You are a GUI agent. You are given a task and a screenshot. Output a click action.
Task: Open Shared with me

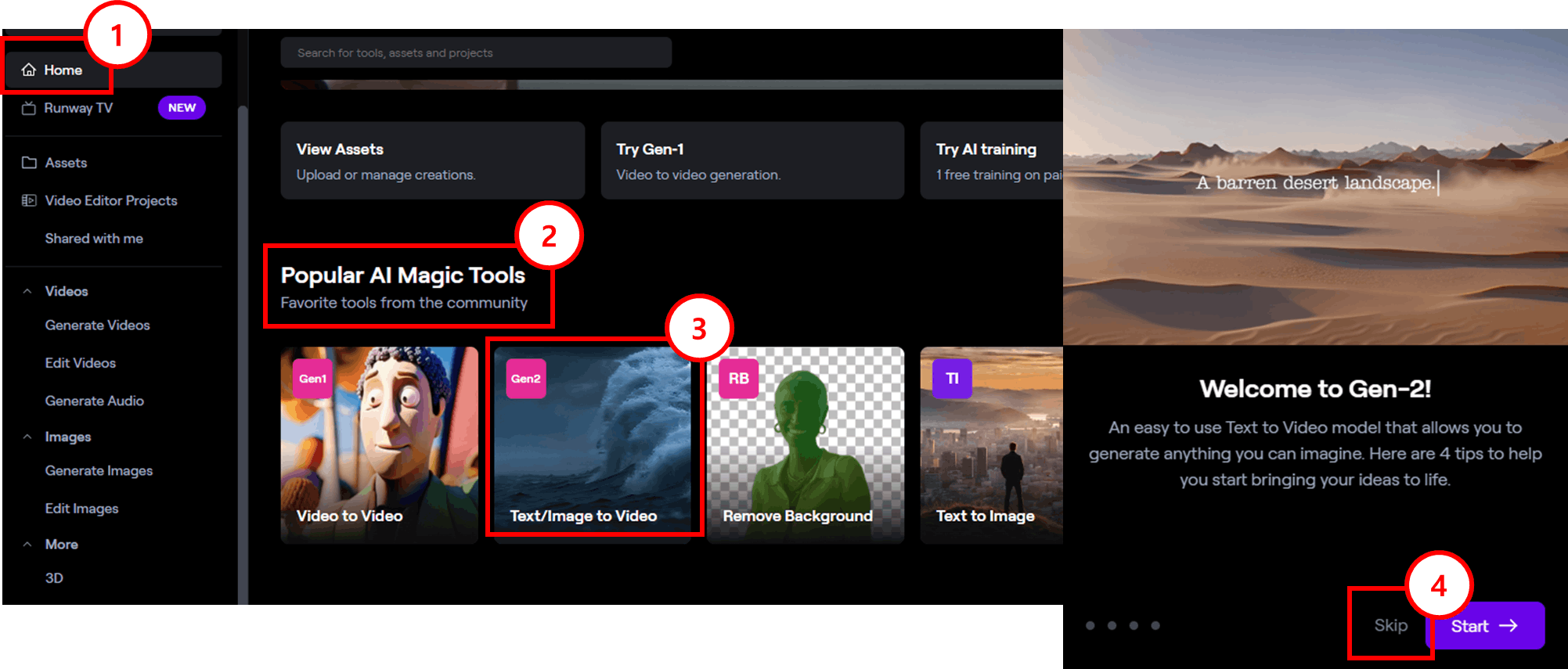click(94, 239)
